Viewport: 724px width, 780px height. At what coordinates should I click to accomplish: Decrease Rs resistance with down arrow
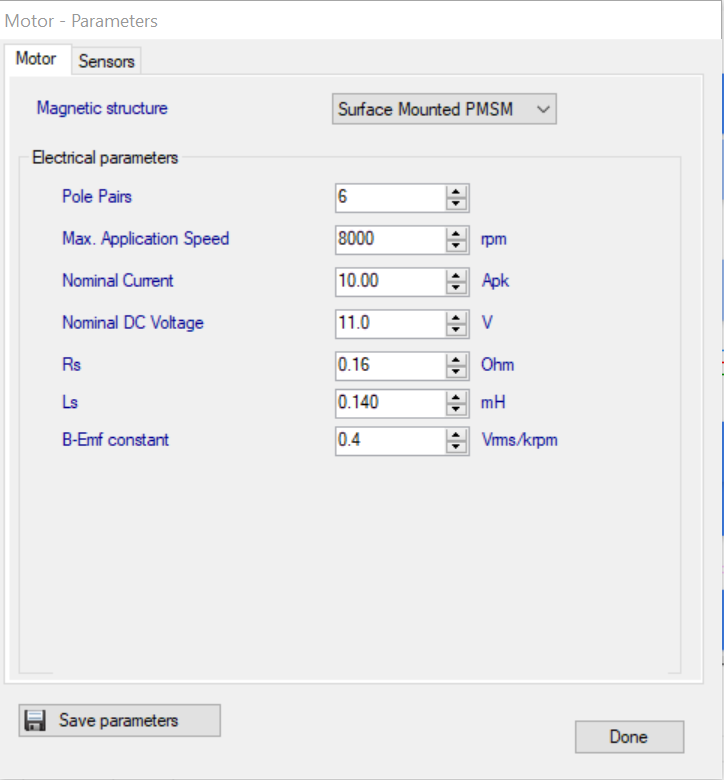(x=457, y=371)
